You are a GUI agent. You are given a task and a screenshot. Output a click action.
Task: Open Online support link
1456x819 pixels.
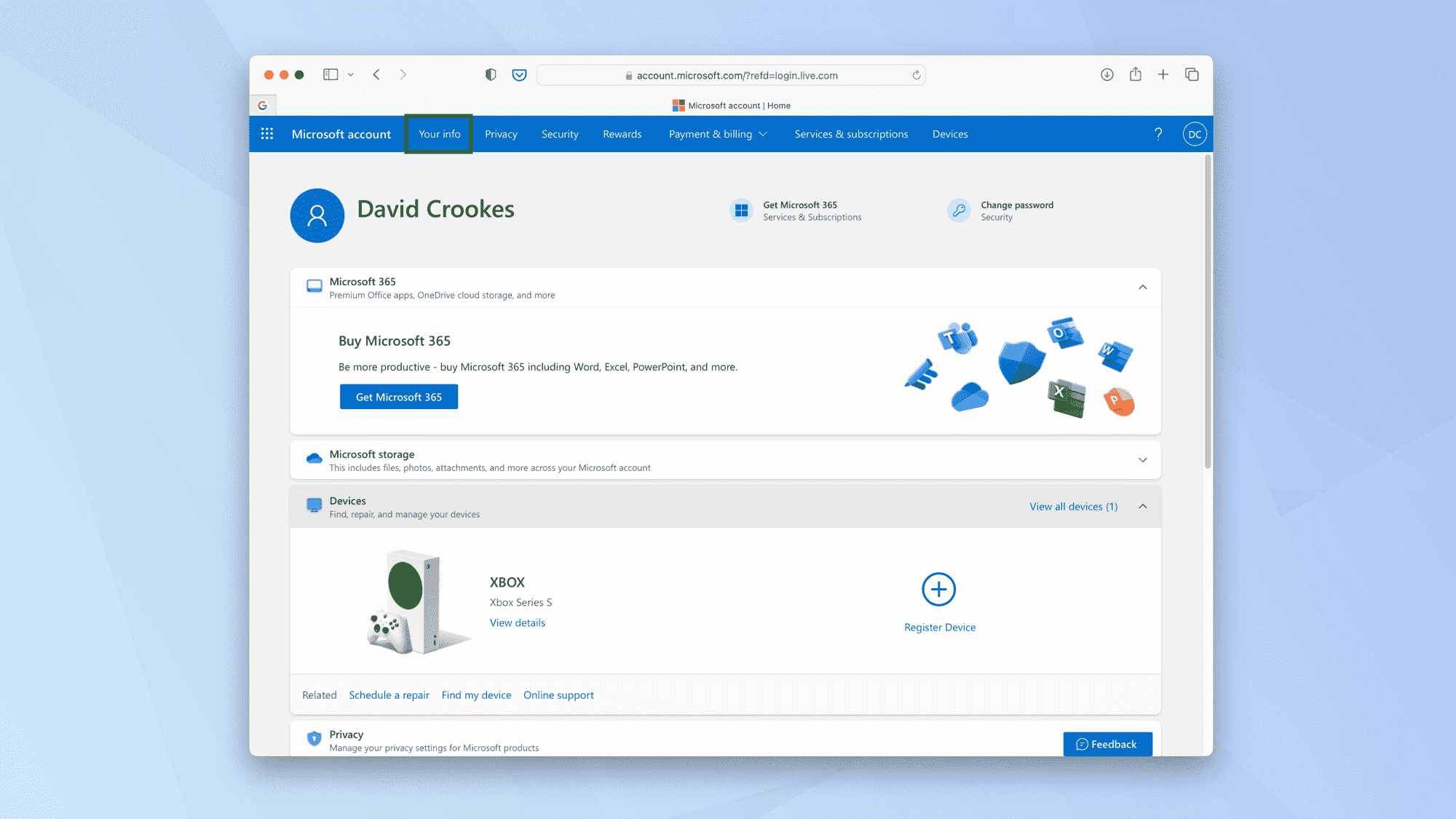point(558,695)
